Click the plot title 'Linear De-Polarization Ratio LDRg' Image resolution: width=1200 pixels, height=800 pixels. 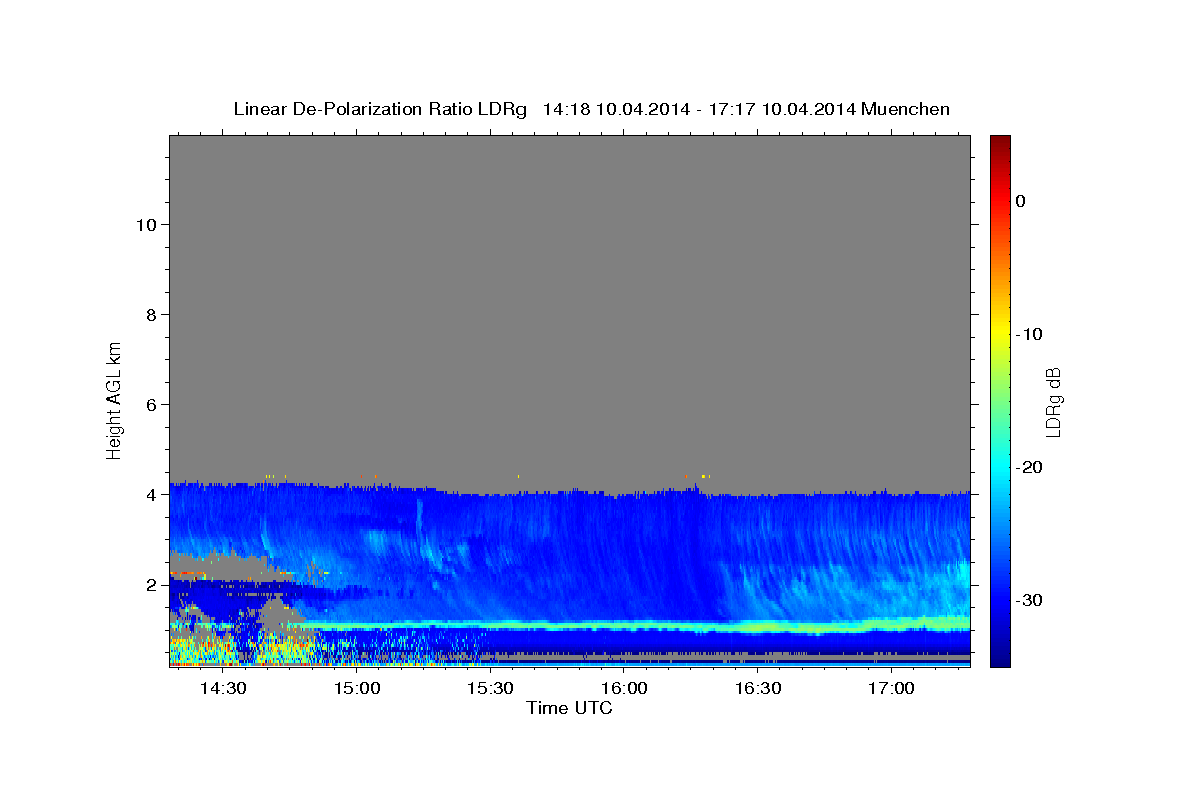(379, 109)
